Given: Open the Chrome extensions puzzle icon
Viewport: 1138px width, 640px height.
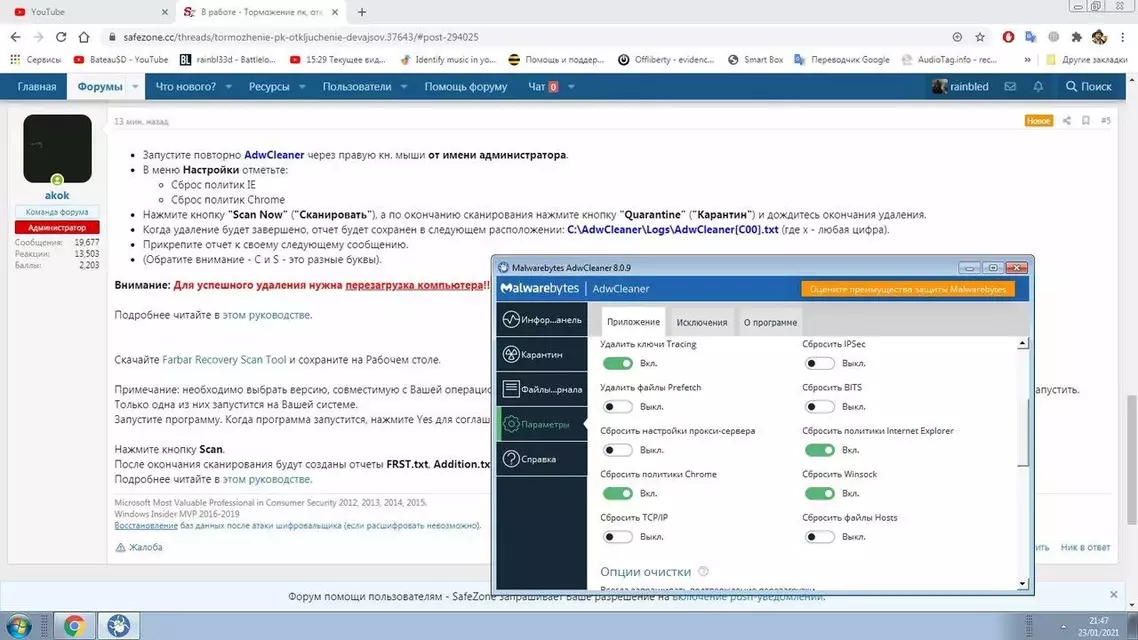Looking at the screenshot, I should point(1076,37).
